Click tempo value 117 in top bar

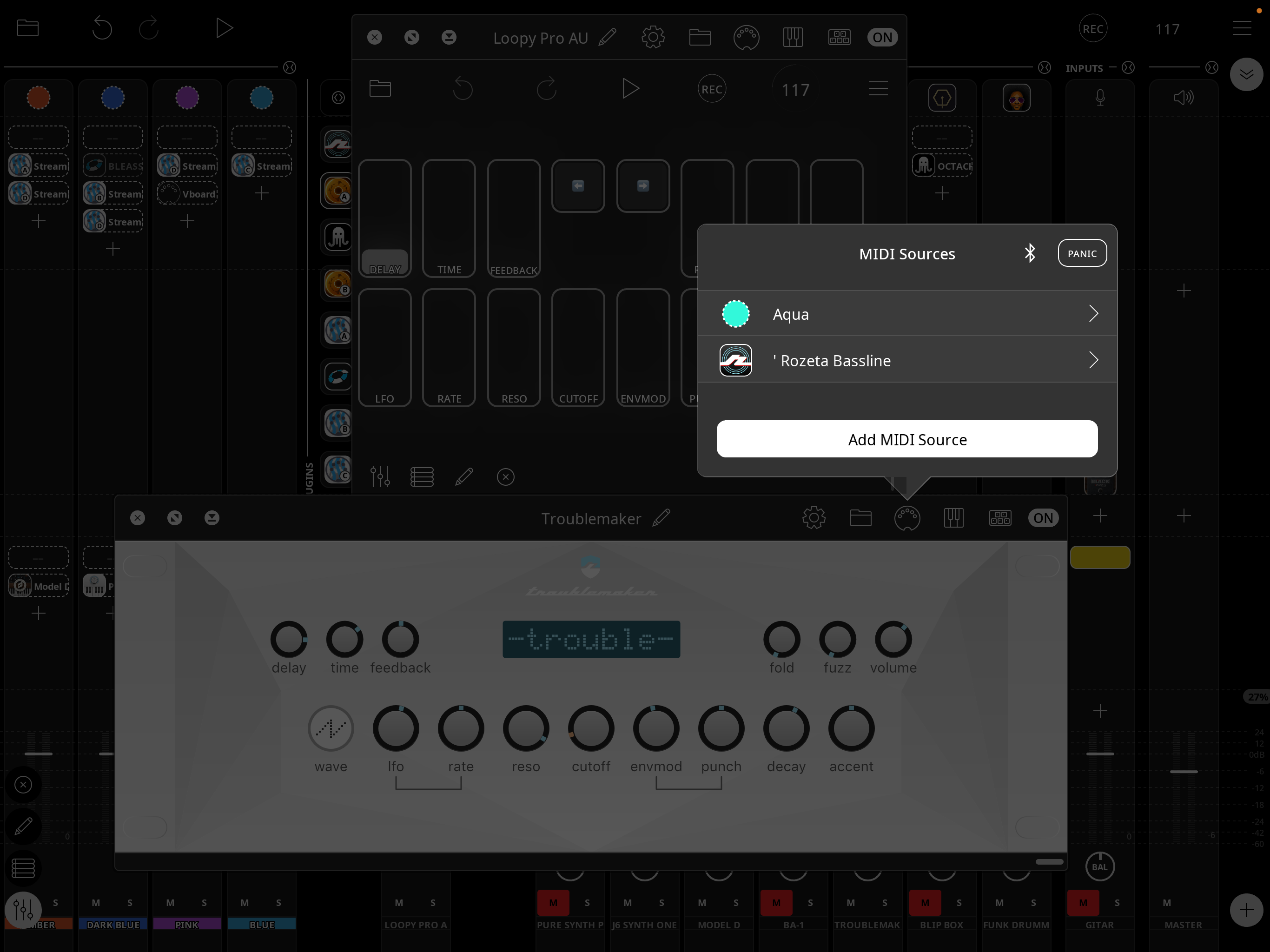tap(1167, 29)
